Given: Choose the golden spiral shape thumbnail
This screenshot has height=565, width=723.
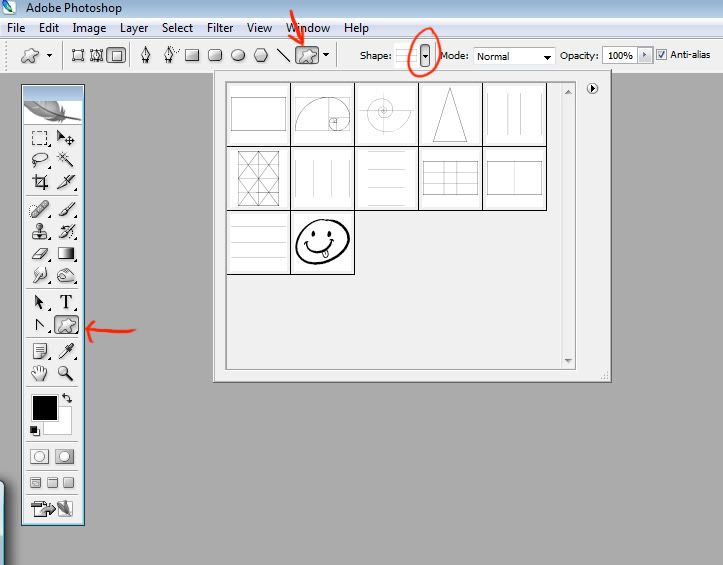Looking at the screenshot, I should (323, 114).
